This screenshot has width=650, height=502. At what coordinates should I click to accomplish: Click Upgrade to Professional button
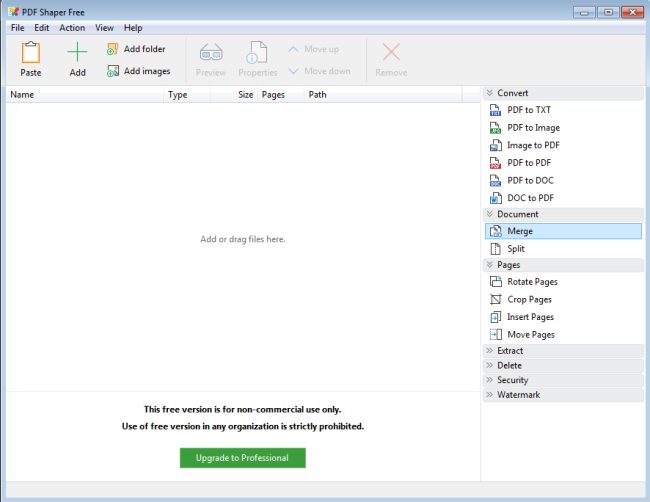click(243, 458)
